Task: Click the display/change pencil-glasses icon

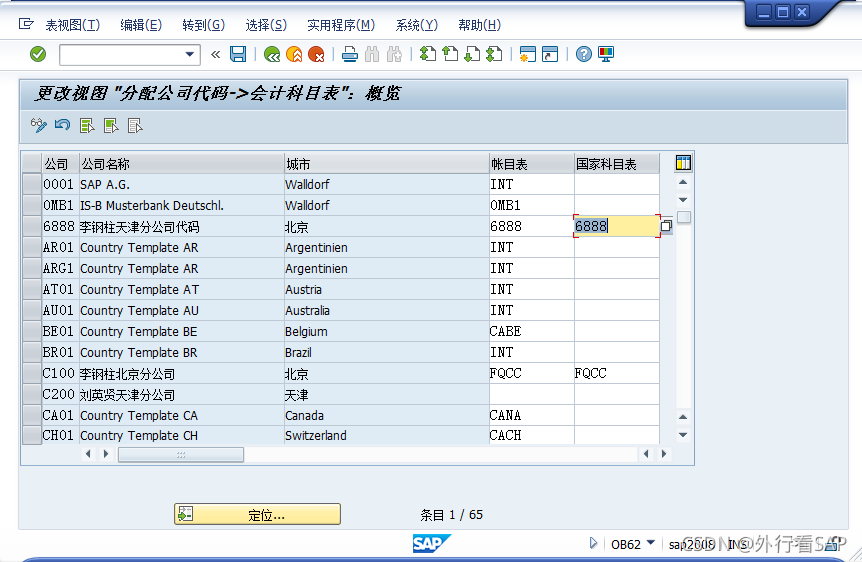Action: tap(38, 126)
